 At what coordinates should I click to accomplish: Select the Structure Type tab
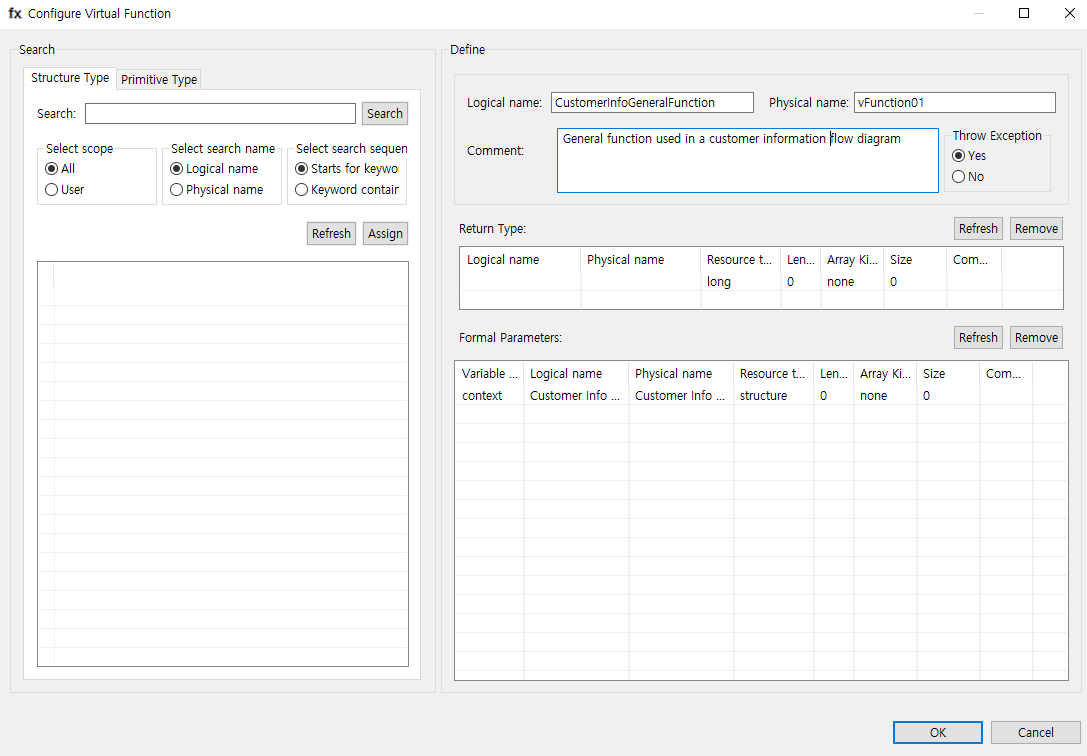click(x=70, y=78)
